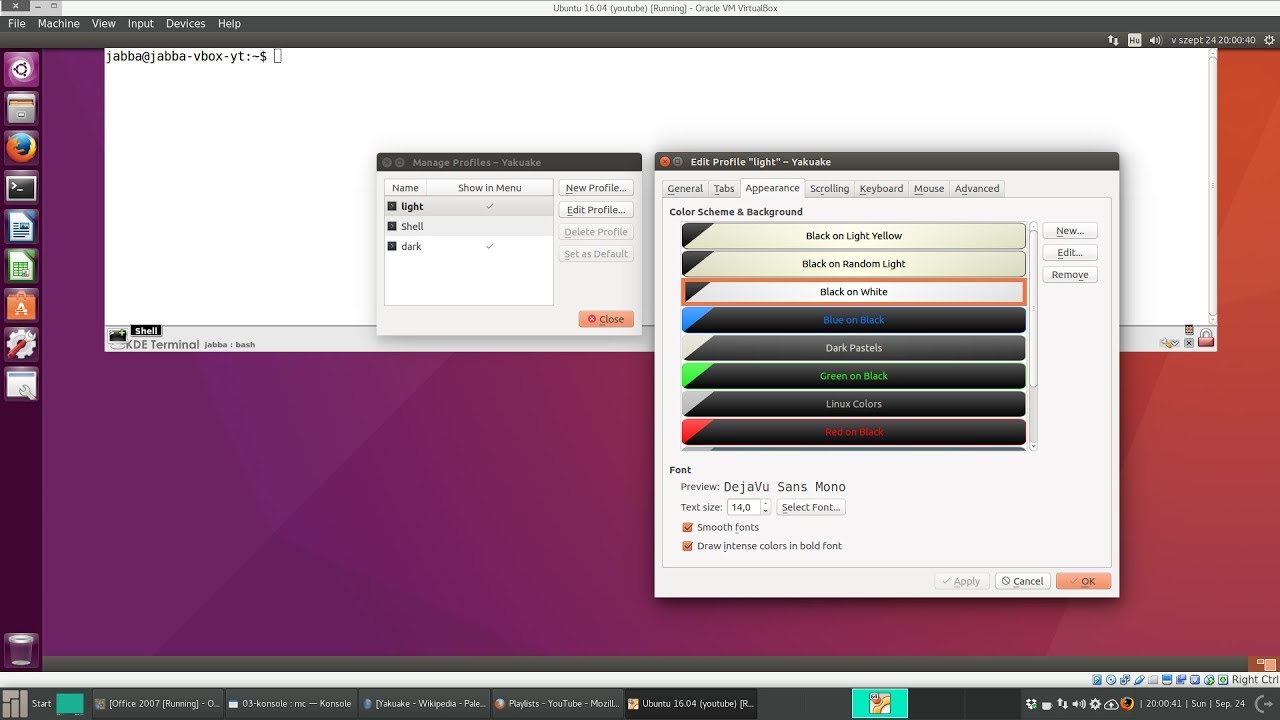Switch to the Keyboard tab
Image resolution: width=1280 pixels, height=720 pixels.
coord(881,188)
